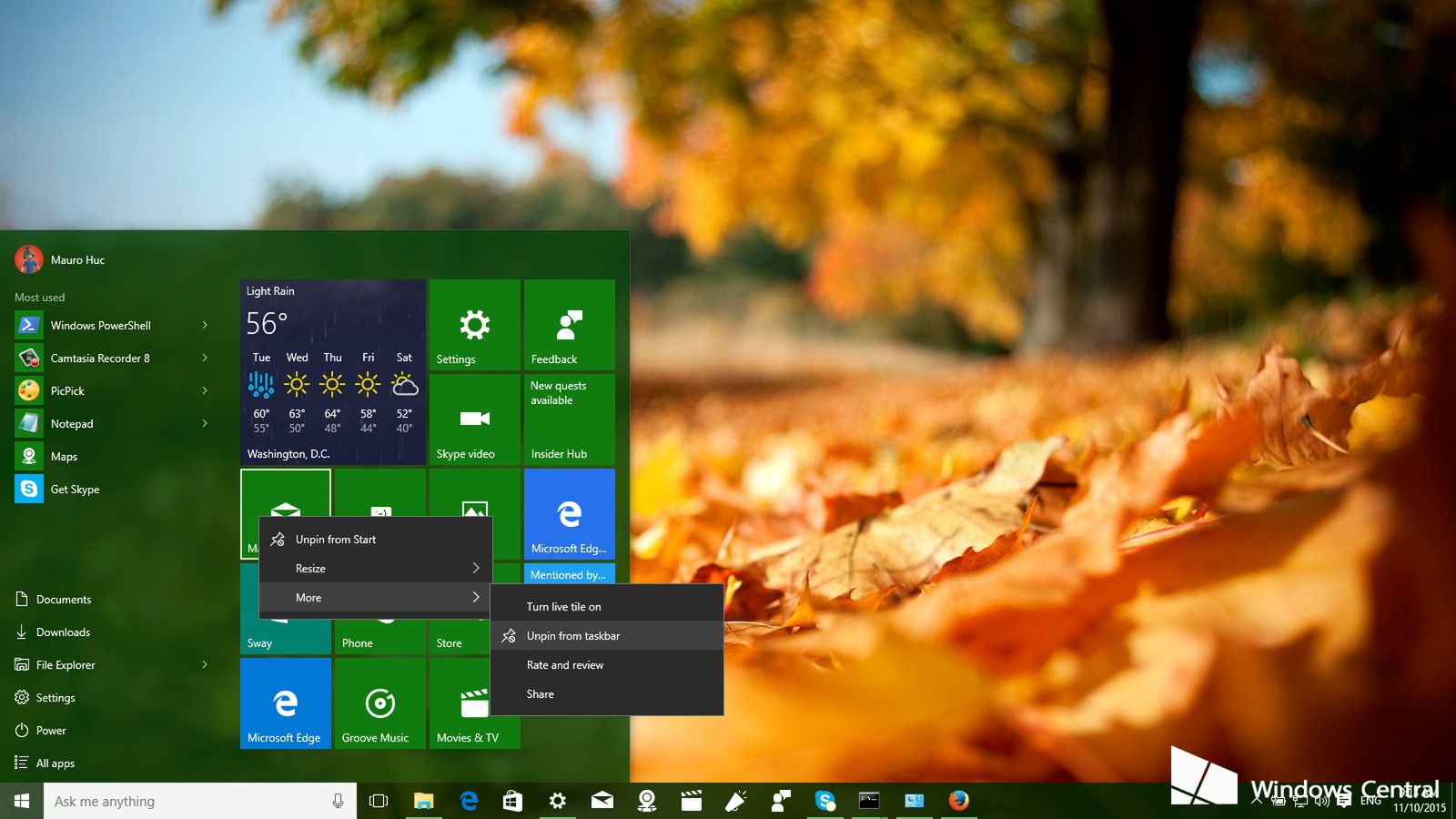Expand the Resize submenu

pos(375,569)
